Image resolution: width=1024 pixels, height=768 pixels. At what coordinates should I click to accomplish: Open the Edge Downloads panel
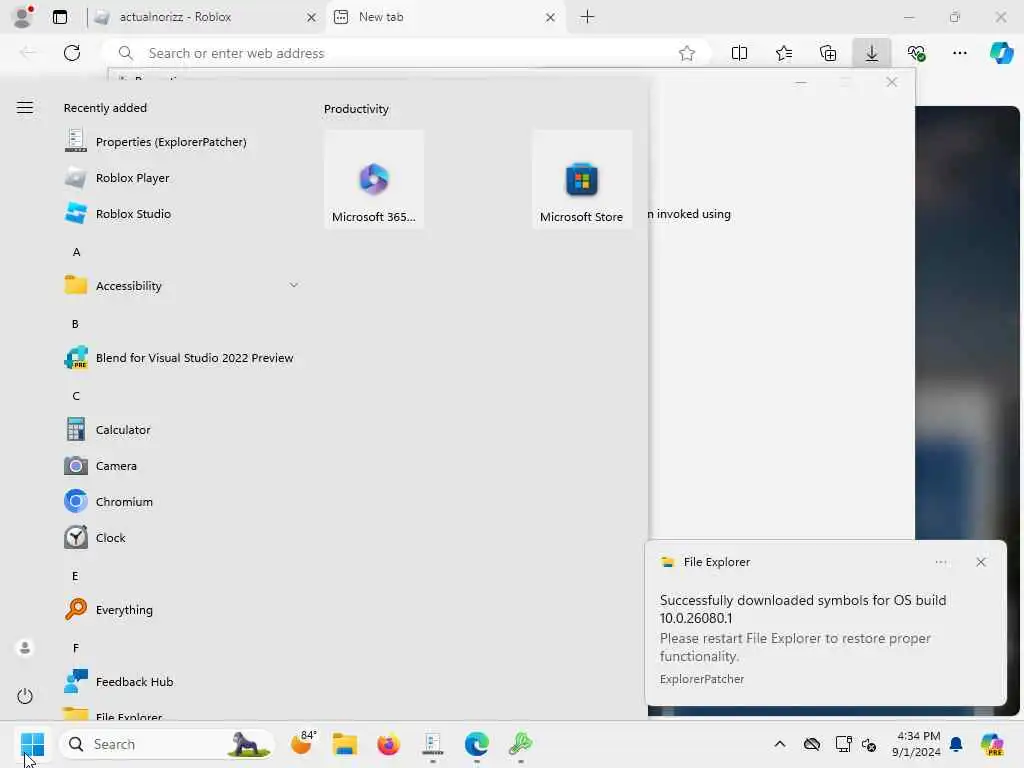[x=871, y=54]
